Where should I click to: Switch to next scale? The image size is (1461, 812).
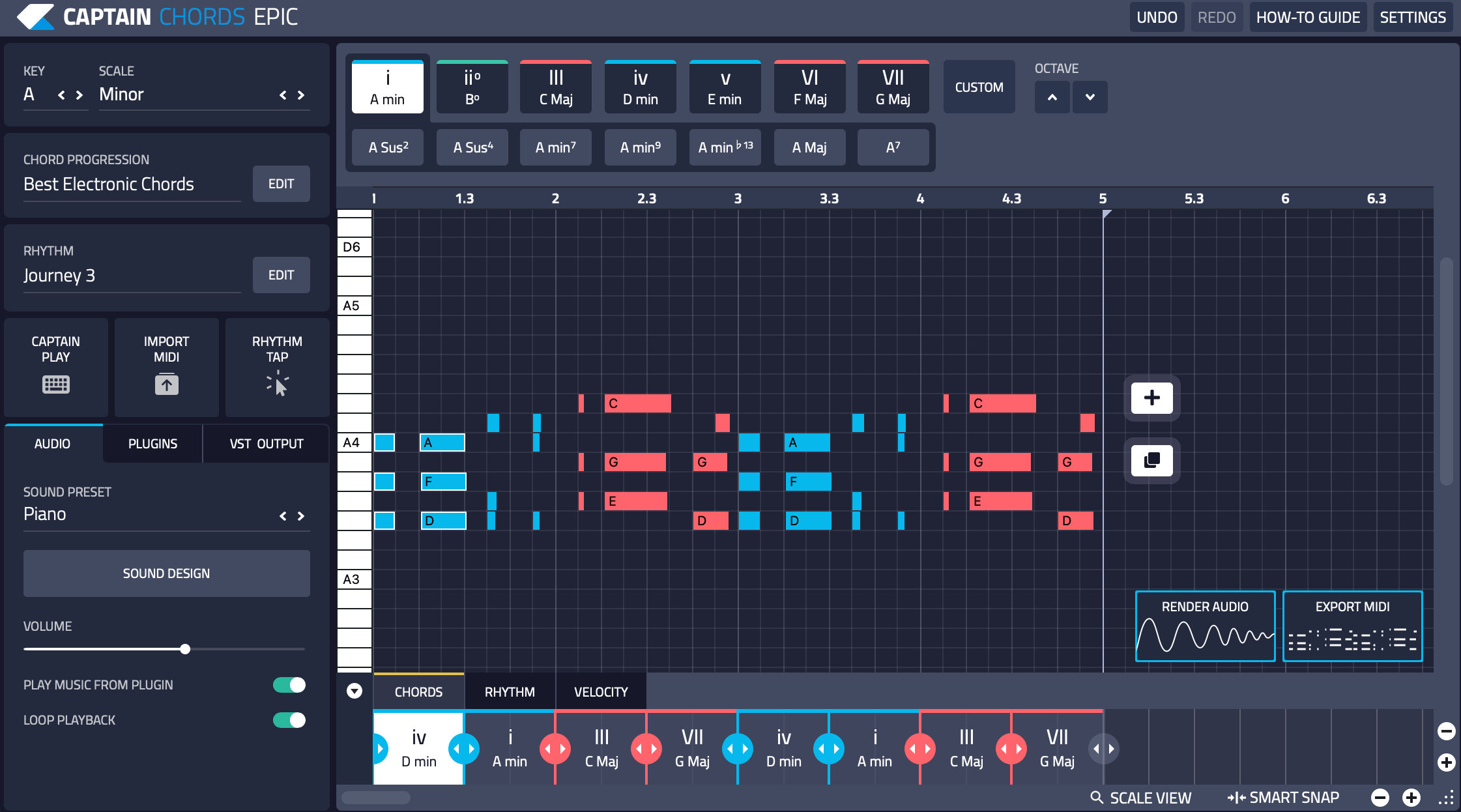tap(301, 95)
